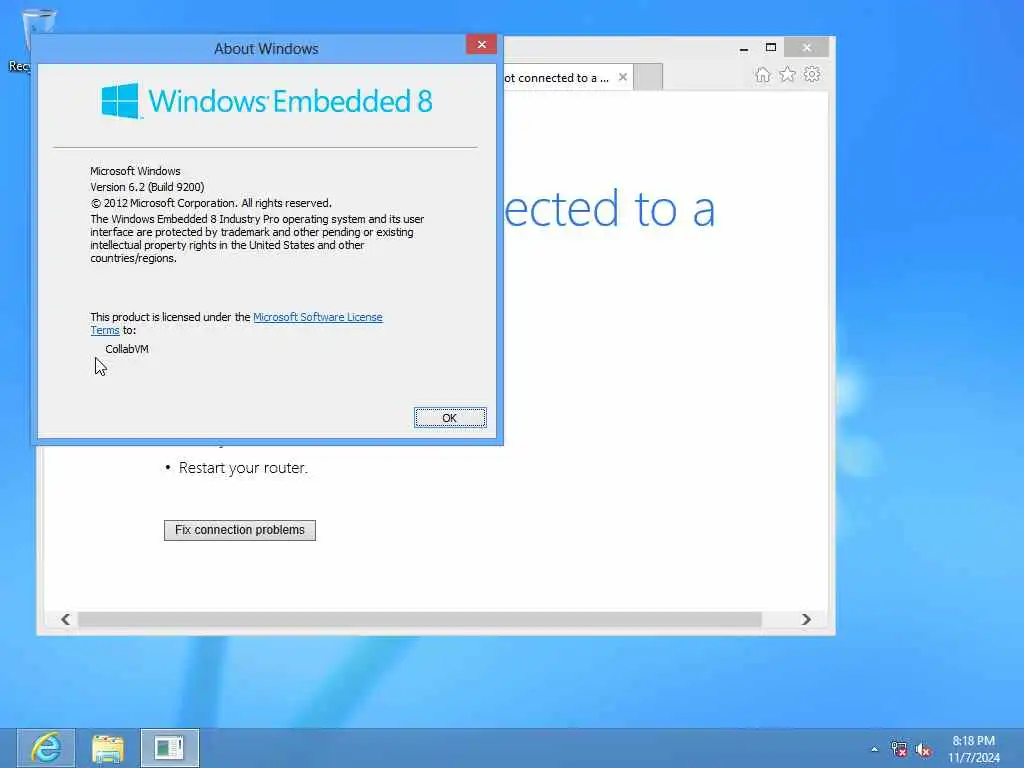Image resolution: width=1024 pixels, height=768 pixels.
Task: Open Favorites star in Internet Explorer
Action: tap(788, 75)
